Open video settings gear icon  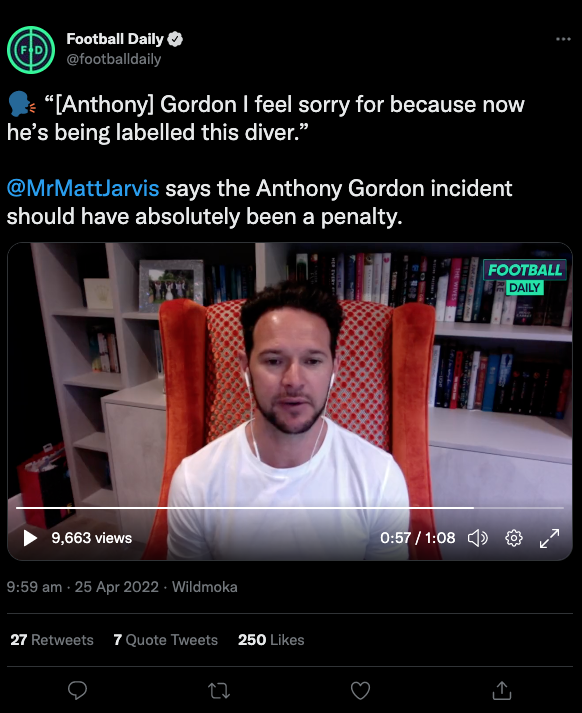[514, 538]
